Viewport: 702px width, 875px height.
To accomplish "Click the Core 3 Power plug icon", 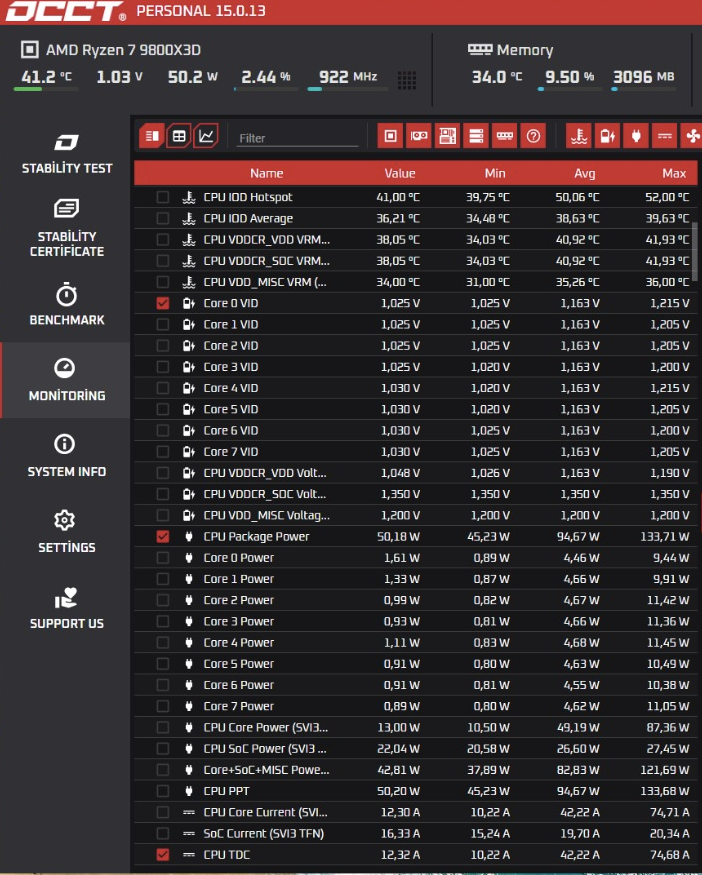I will pyautogui.click(x=189, y=621).
